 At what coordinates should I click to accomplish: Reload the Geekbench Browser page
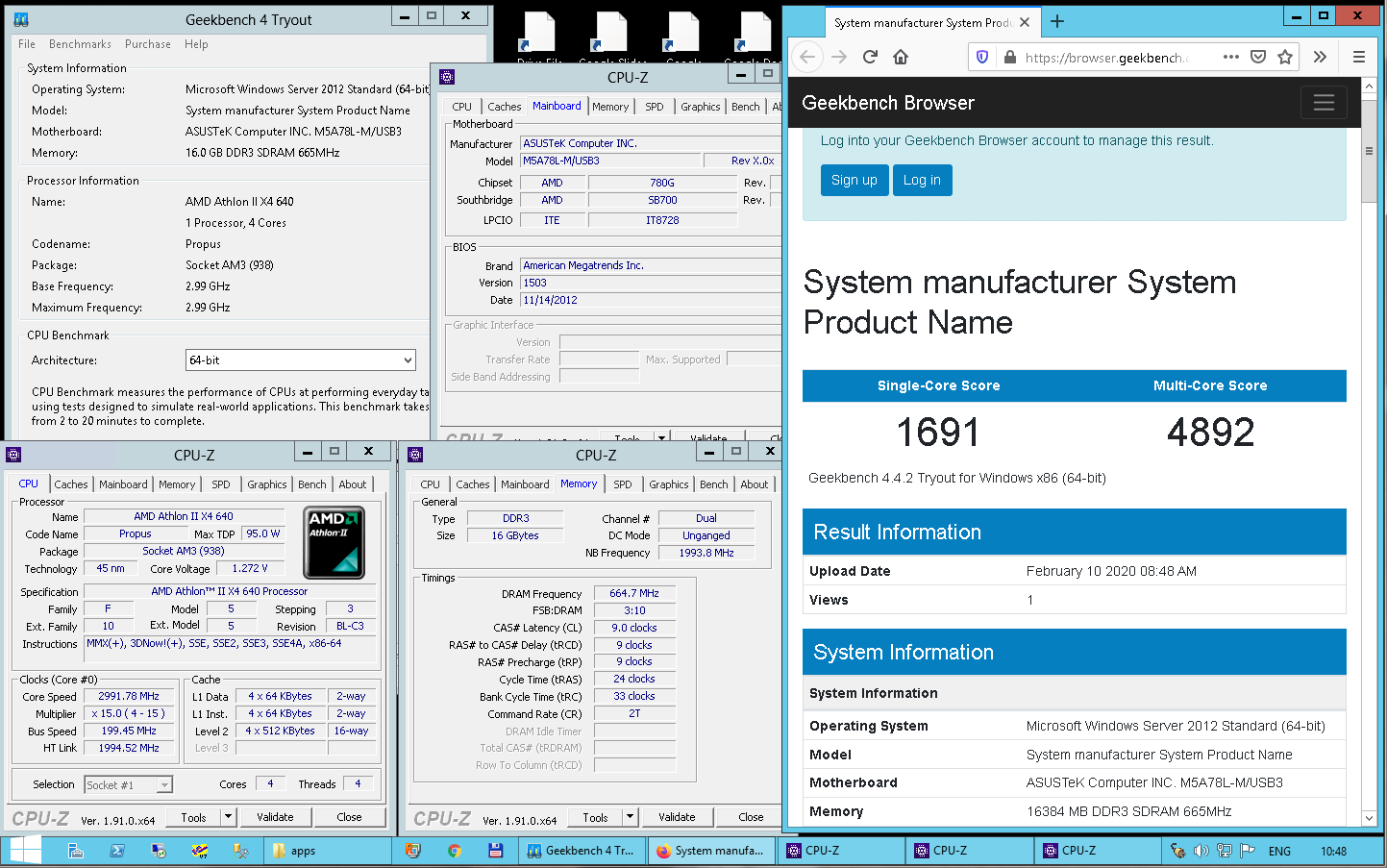point(870,57)
